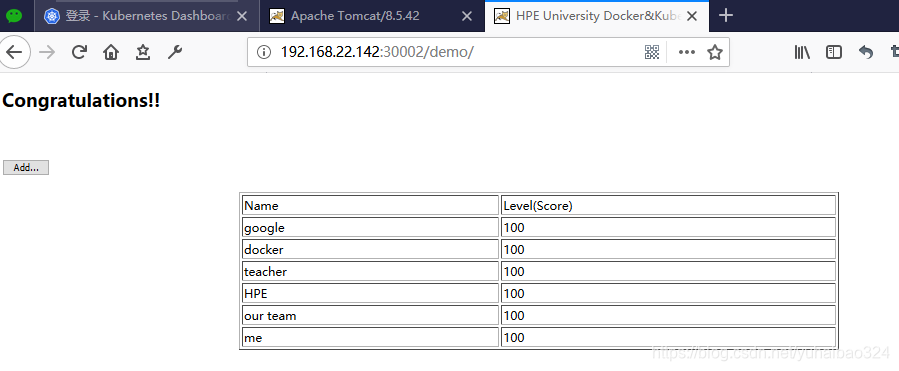Select the our team name cell
Image resolution: width=899 pixels, height=371 pixels.
[x=370, y=315]
